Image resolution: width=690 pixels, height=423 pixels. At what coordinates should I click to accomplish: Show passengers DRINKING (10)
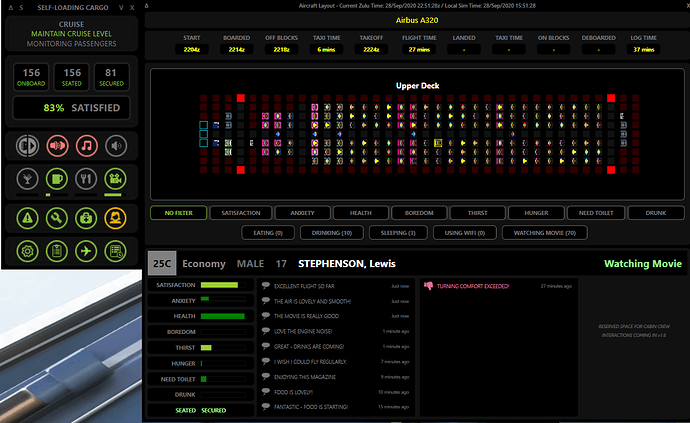(x=332, y=233)
